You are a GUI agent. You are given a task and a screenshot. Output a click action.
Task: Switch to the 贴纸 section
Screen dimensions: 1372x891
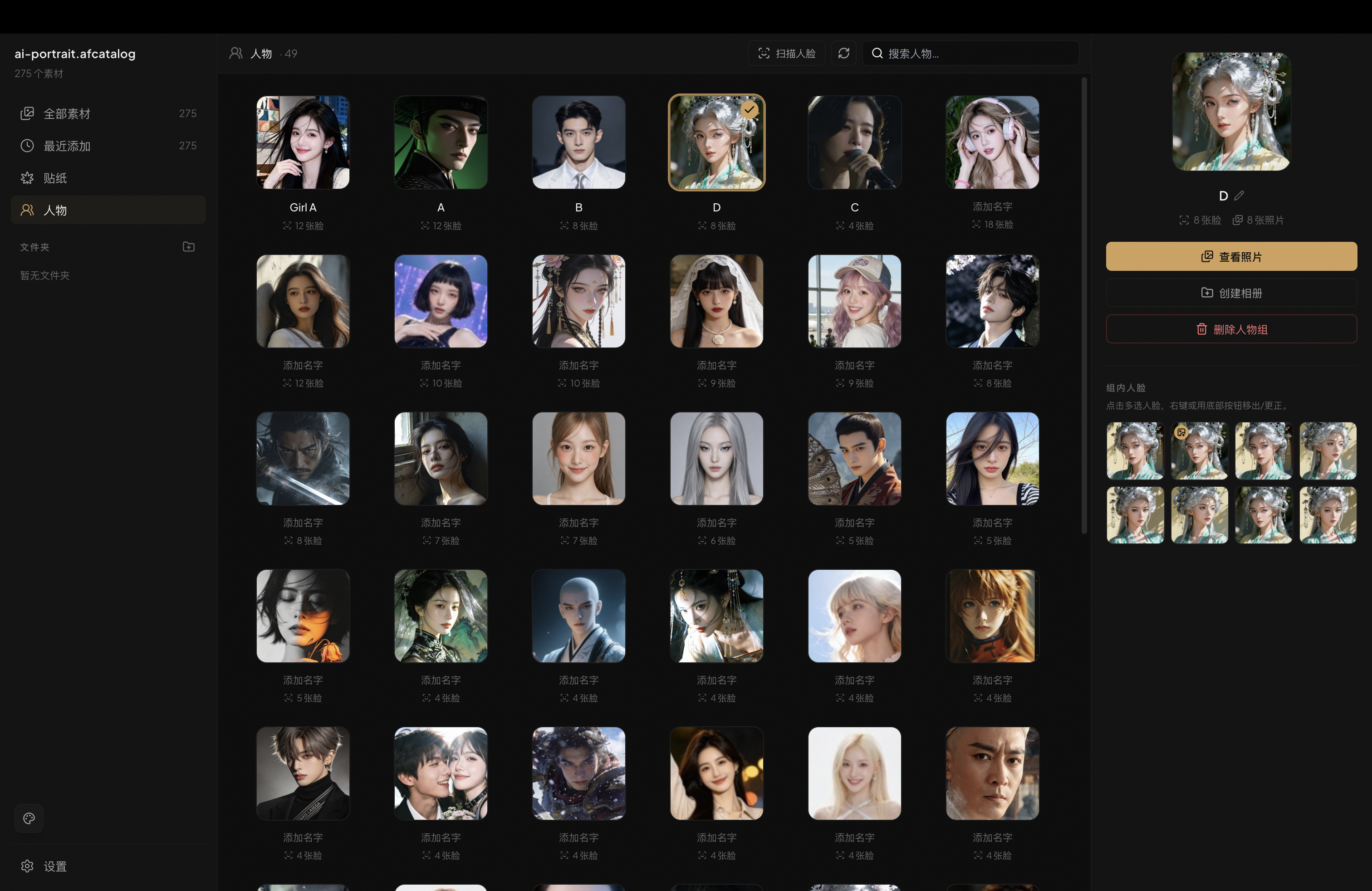point(108,178)
